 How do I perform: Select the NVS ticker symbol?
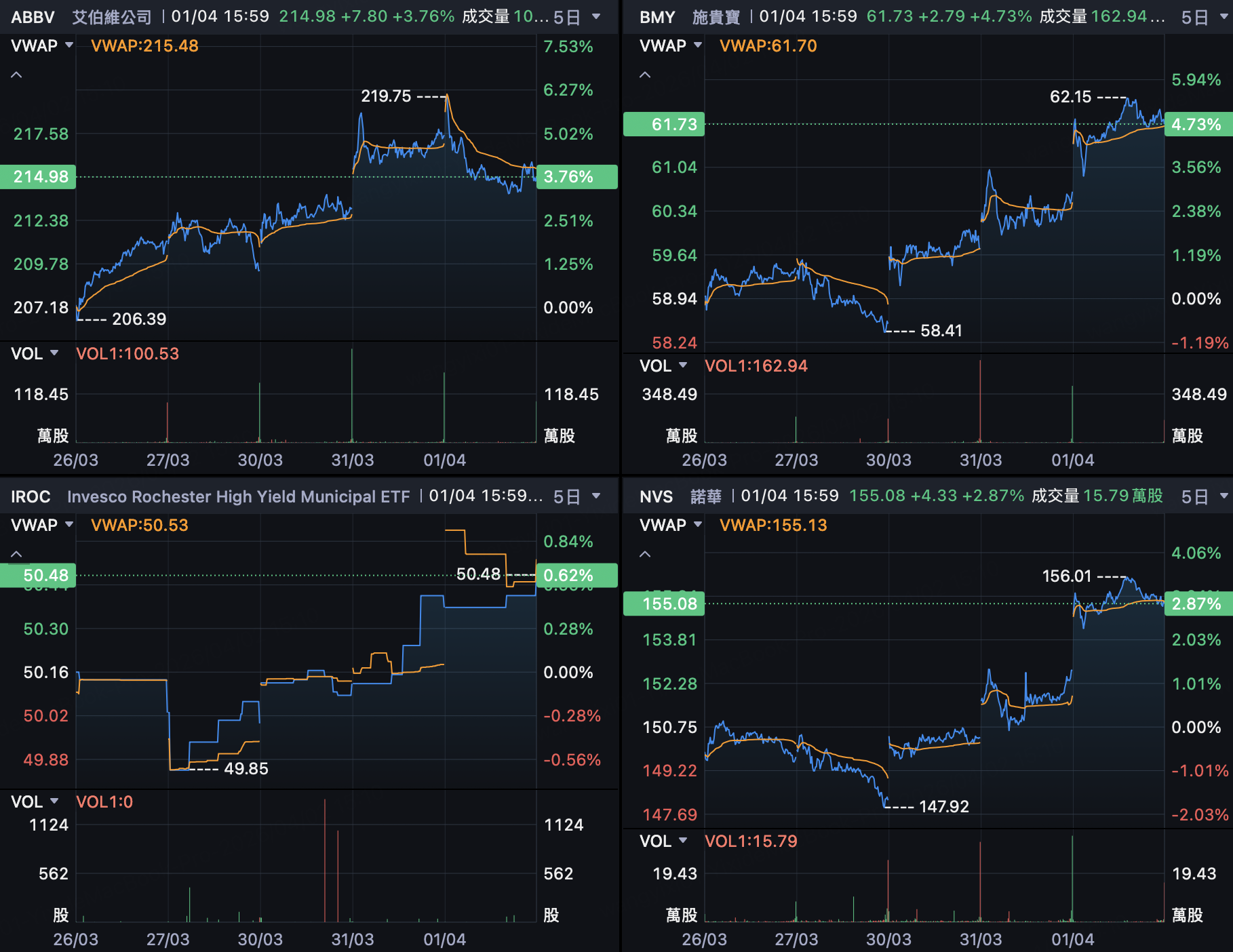(656, 496)
